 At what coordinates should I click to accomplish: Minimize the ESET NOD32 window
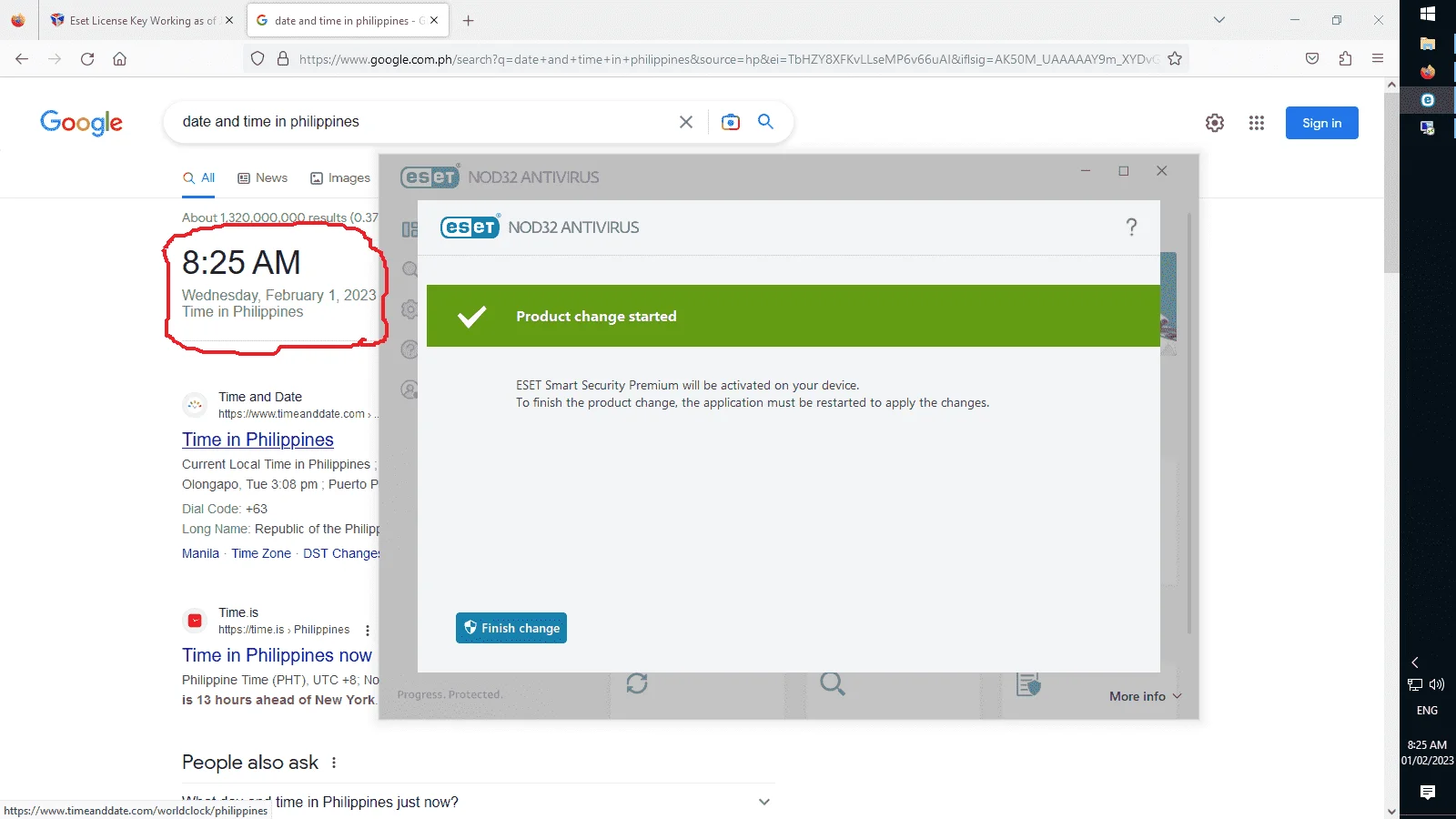click(1086, 171)
